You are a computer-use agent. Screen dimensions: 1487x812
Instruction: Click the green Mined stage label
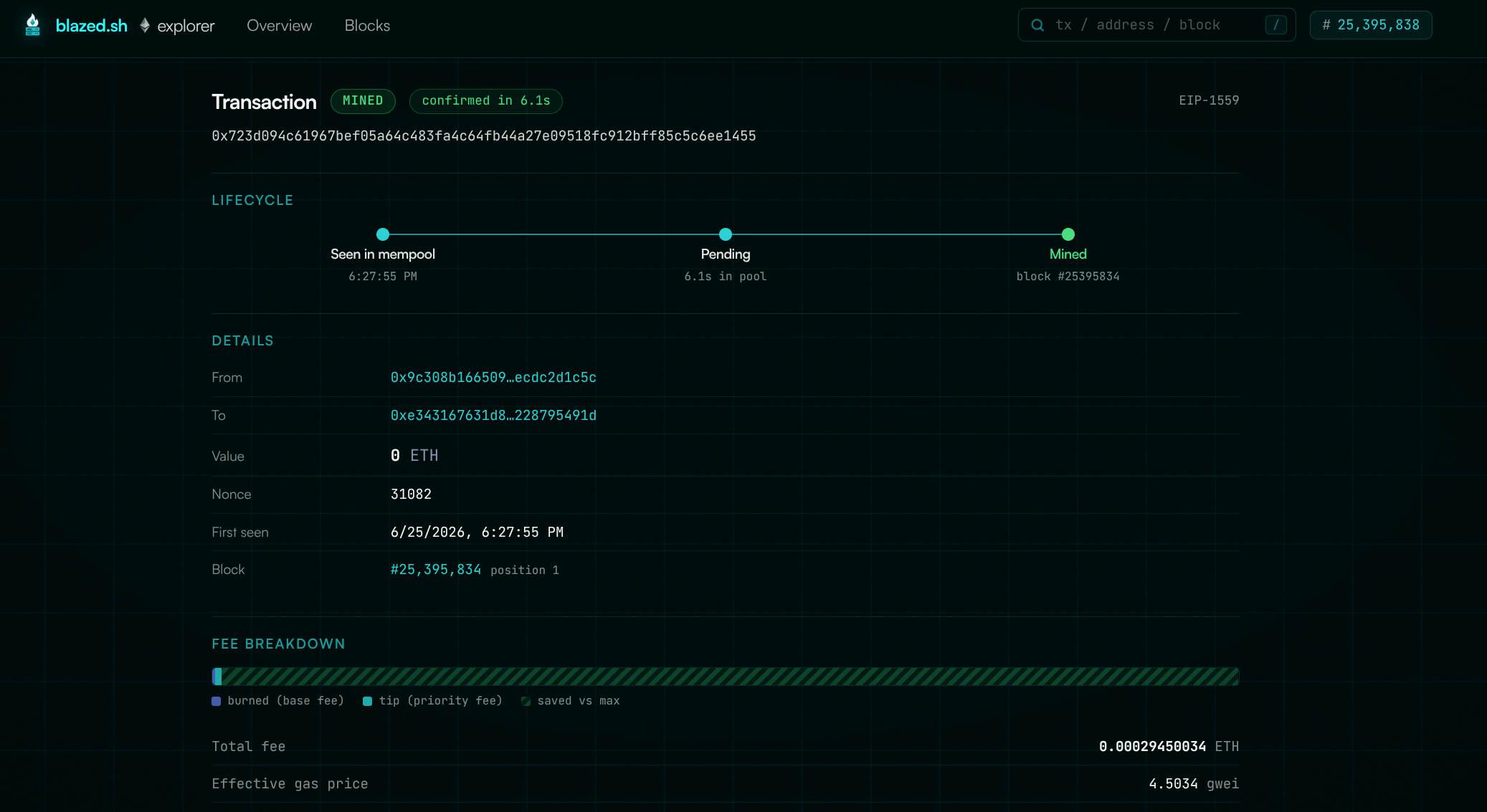pyautogui.click(x=1068, y=254)
